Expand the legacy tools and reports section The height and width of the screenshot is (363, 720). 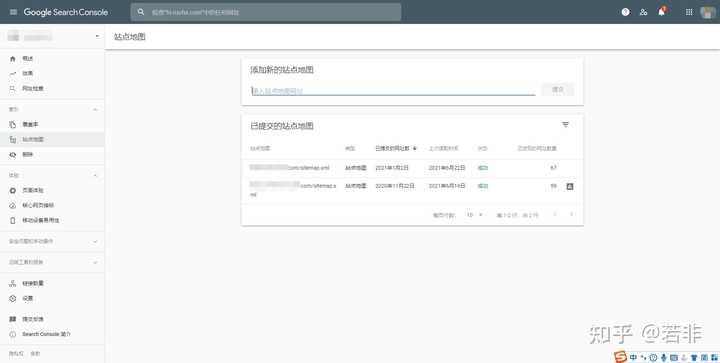(x=52, y=262)
